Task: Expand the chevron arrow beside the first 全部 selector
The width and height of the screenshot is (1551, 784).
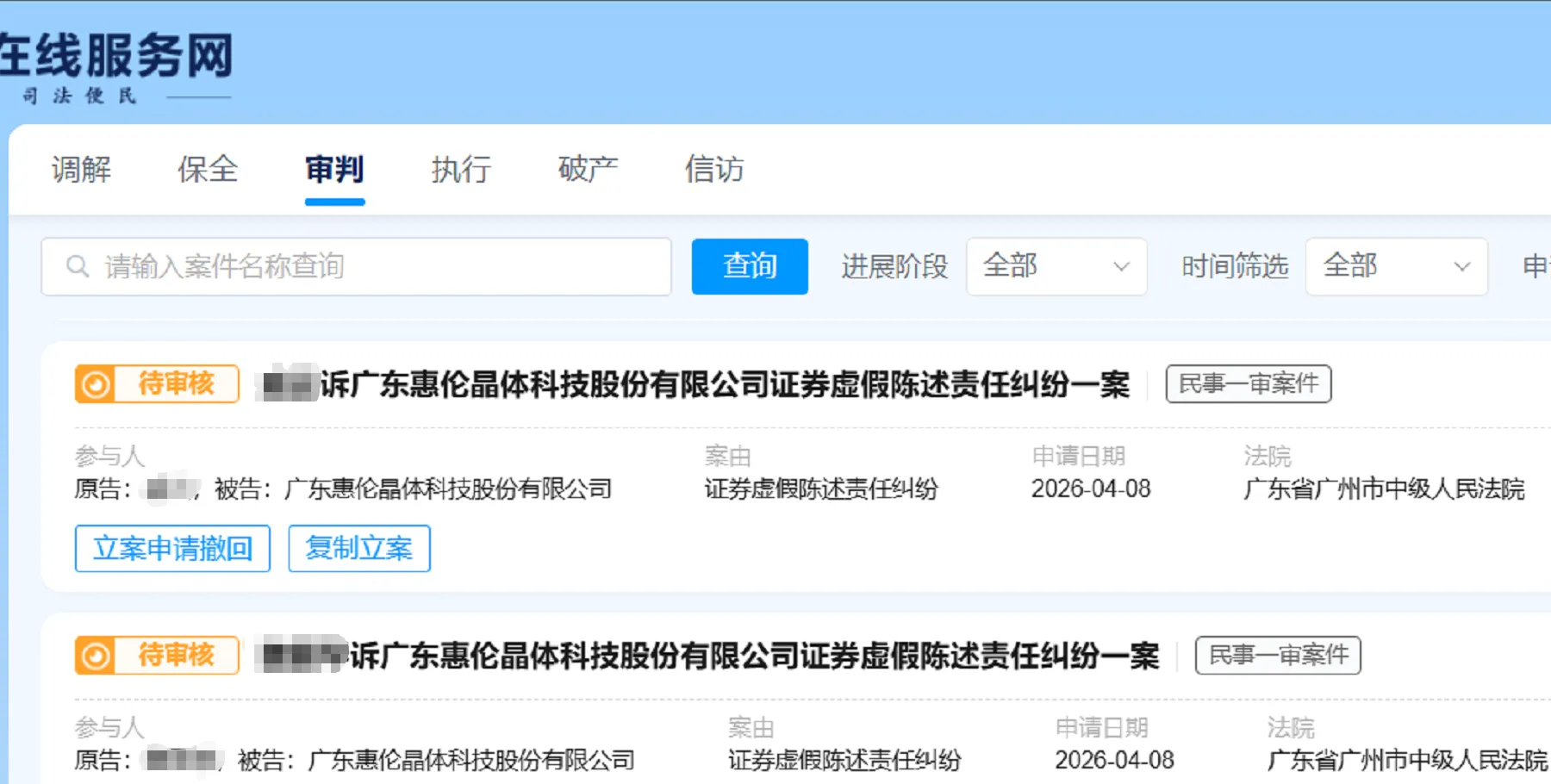Action: click(x=1120, y=267)
